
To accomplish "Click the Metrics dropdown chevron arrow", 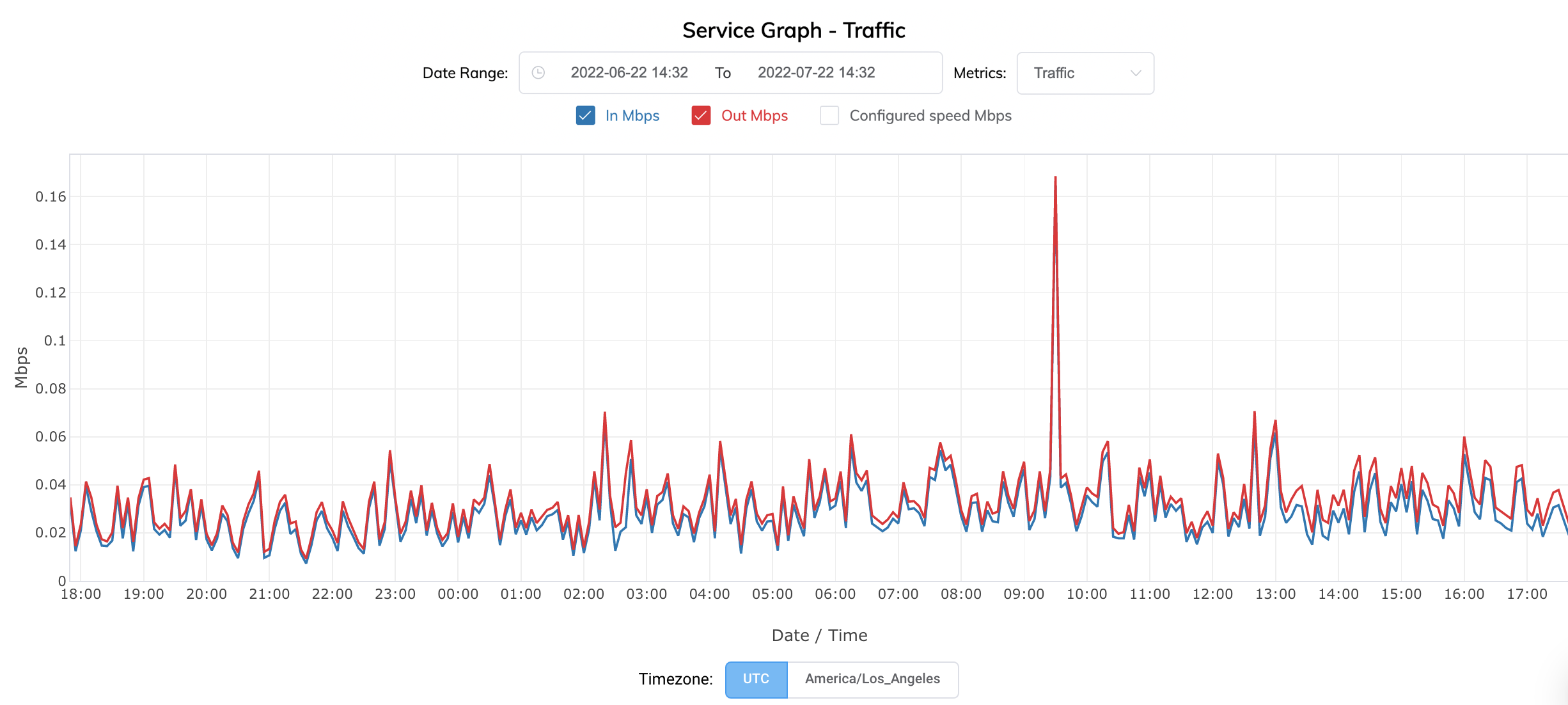I will [x=1136, y=73].
